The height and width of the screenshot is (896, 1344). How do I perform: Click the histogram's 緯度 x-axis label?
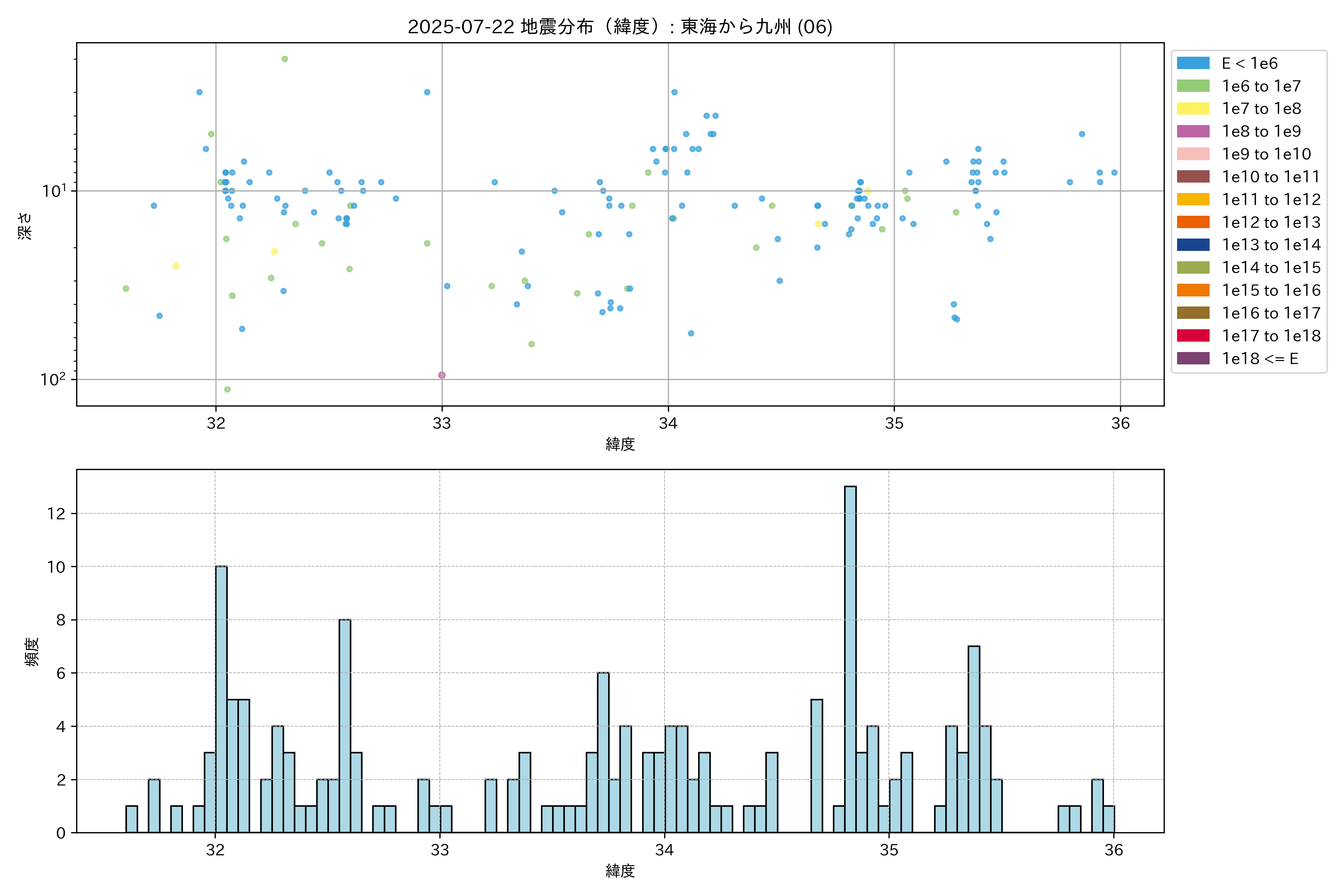click(620, 871)
